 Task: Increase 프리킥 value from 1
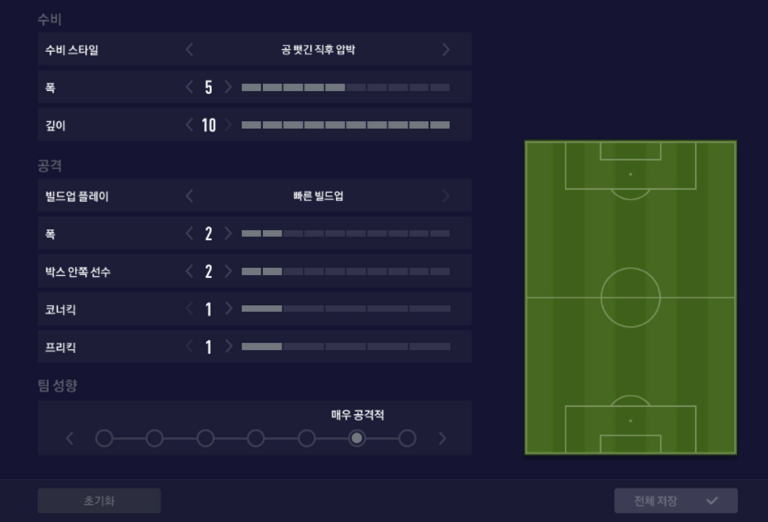228,346
